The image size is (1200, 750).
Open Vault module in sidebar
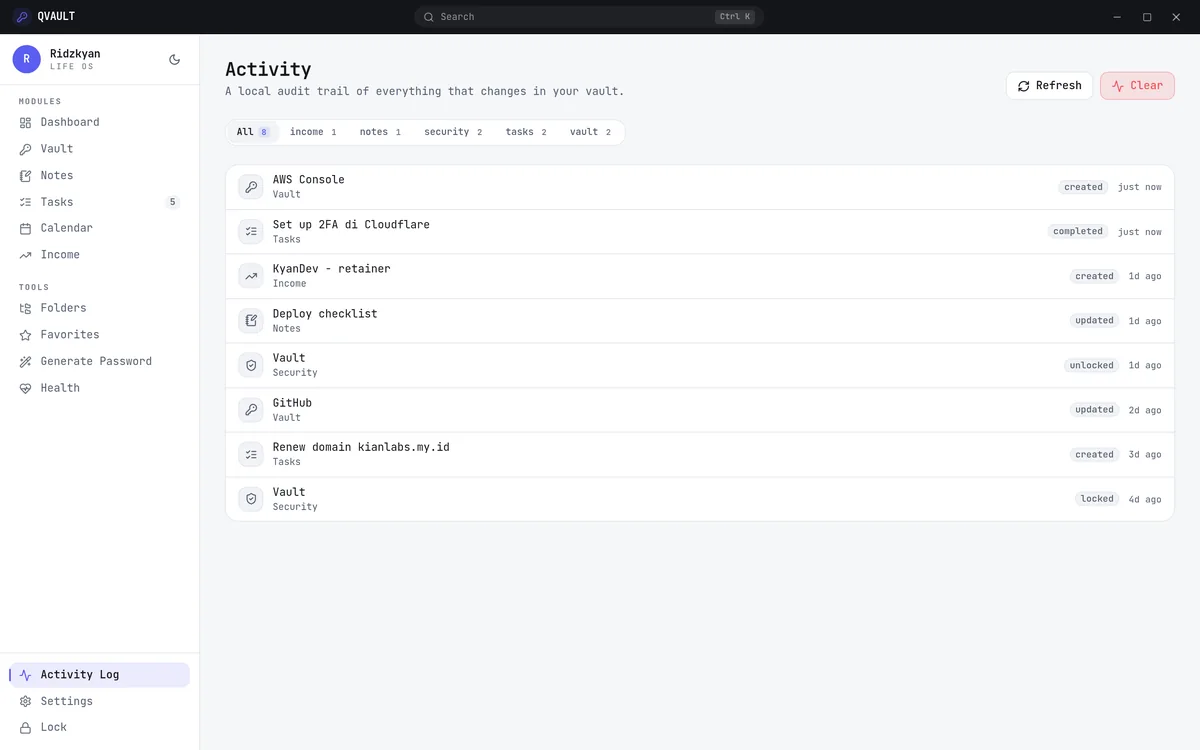pos(100,149)
